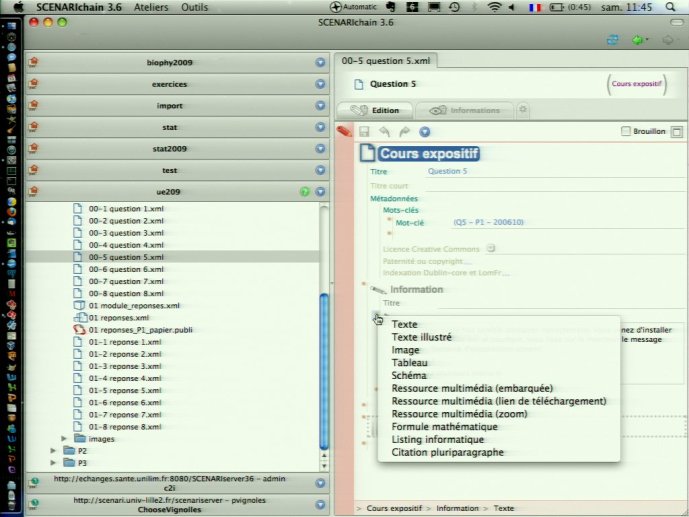Open the test workshop dropdown arrow
The height and width of the screenshot is (517, 689).
tap(320, 170)
